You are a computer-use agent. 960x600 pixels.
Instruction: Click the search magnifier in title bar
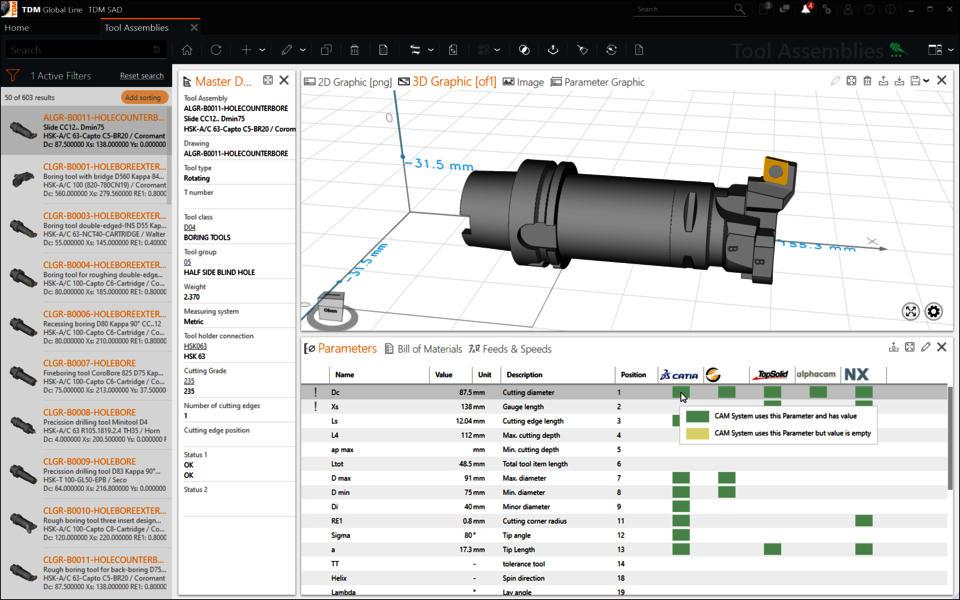pyautogui.click(x=740, y=9)
